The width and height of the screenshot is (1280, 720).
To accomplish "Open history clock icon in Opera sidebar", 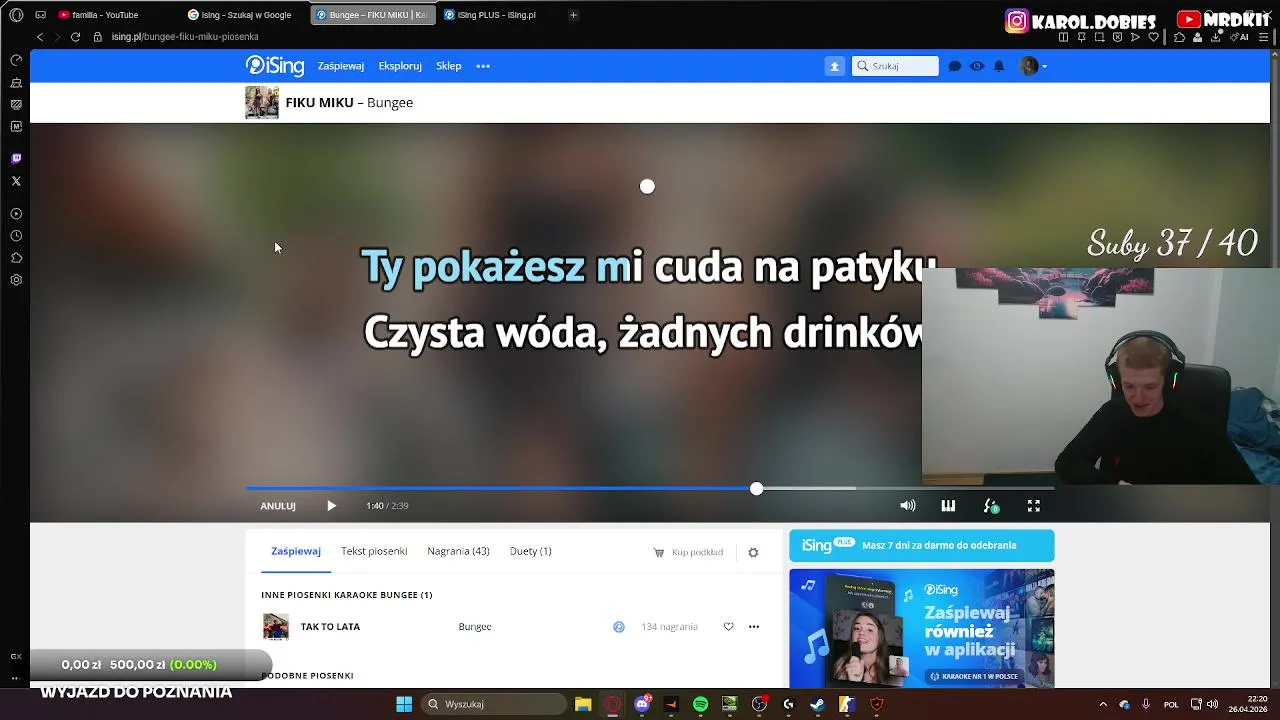I will coord(16,236).
